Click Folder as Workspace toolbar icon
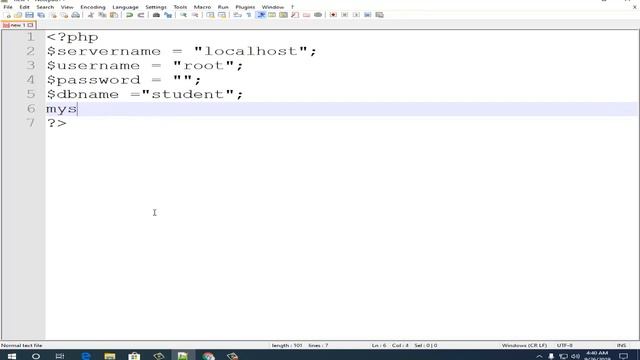640x360 pixels. pos(306,15)
